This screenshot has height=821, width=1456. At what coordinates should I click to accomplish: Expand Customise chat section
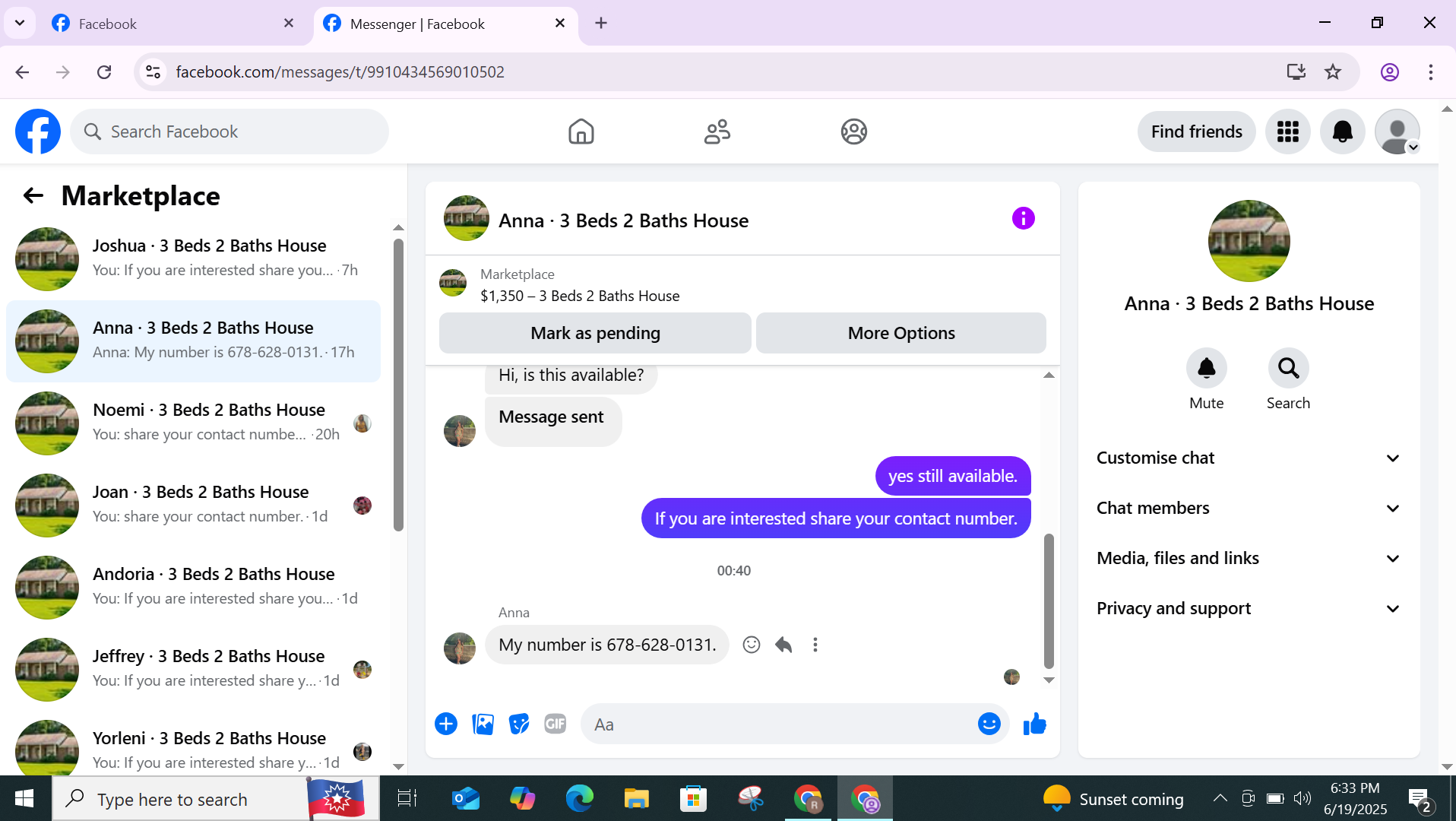coord(1249,458)
